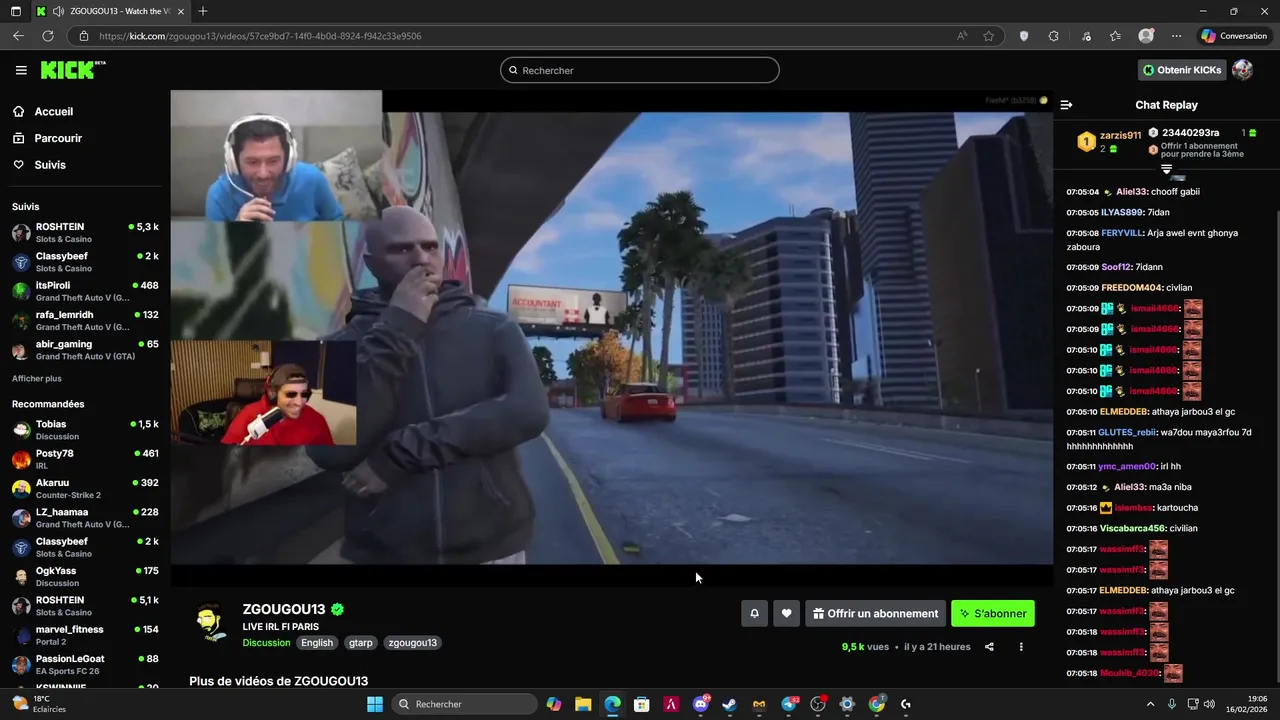Open Copilot Conversation button
This screenshot has height=720, width=1280.
tap(1234, 36)
